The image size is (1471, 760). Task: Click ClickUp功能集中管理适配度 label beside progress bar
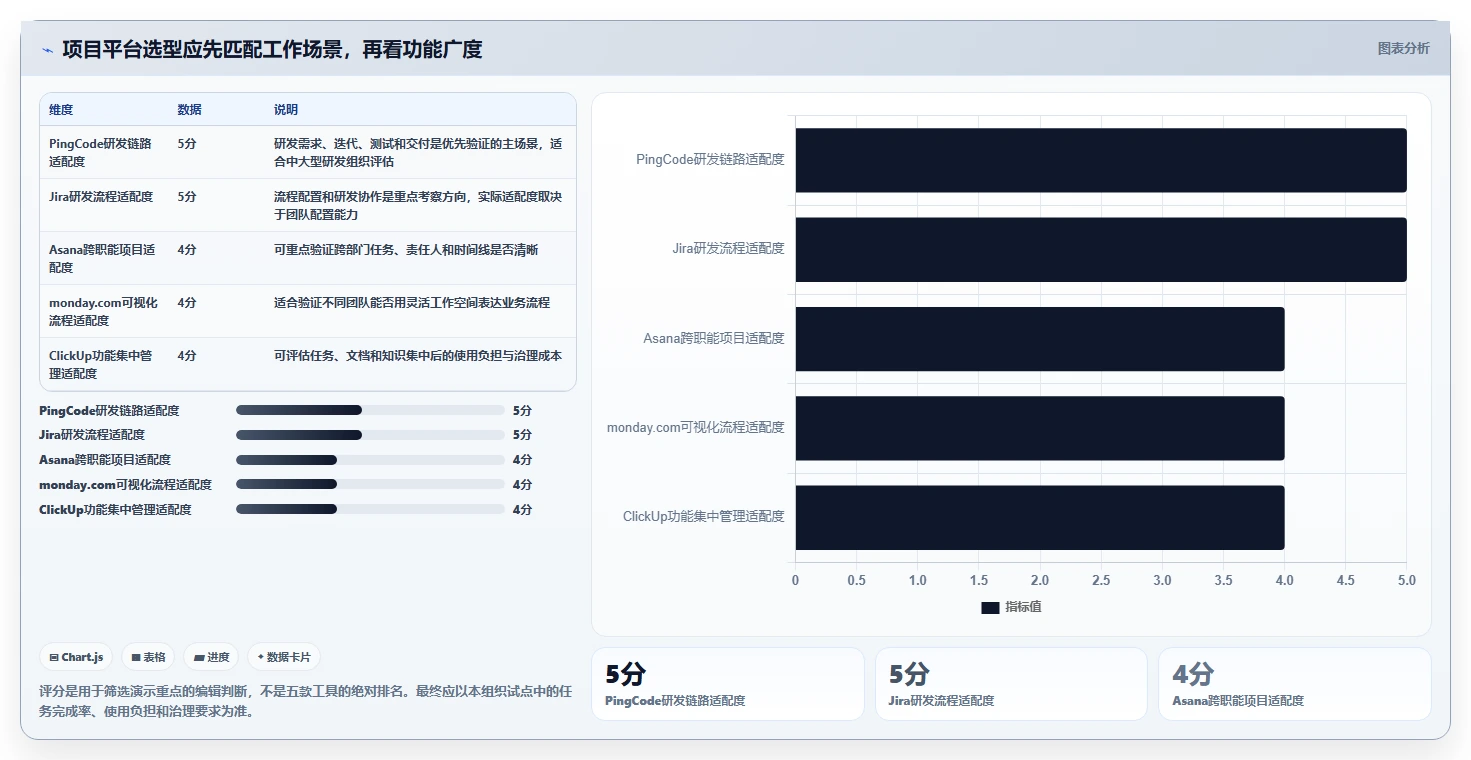coord(115,509)
